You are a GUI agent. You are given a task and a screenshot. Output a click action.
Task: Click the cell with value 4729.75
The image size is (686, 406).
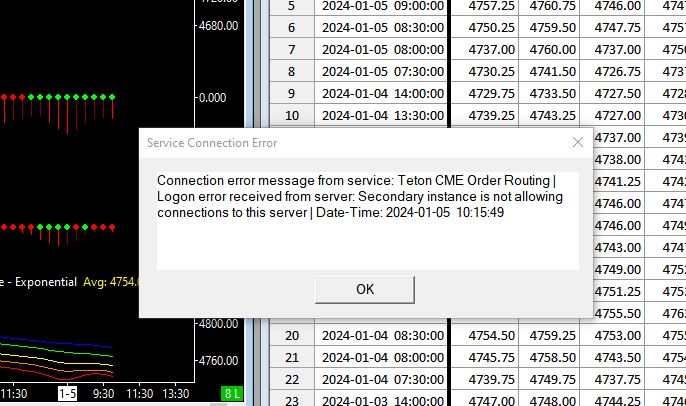[x=485, y=93]
